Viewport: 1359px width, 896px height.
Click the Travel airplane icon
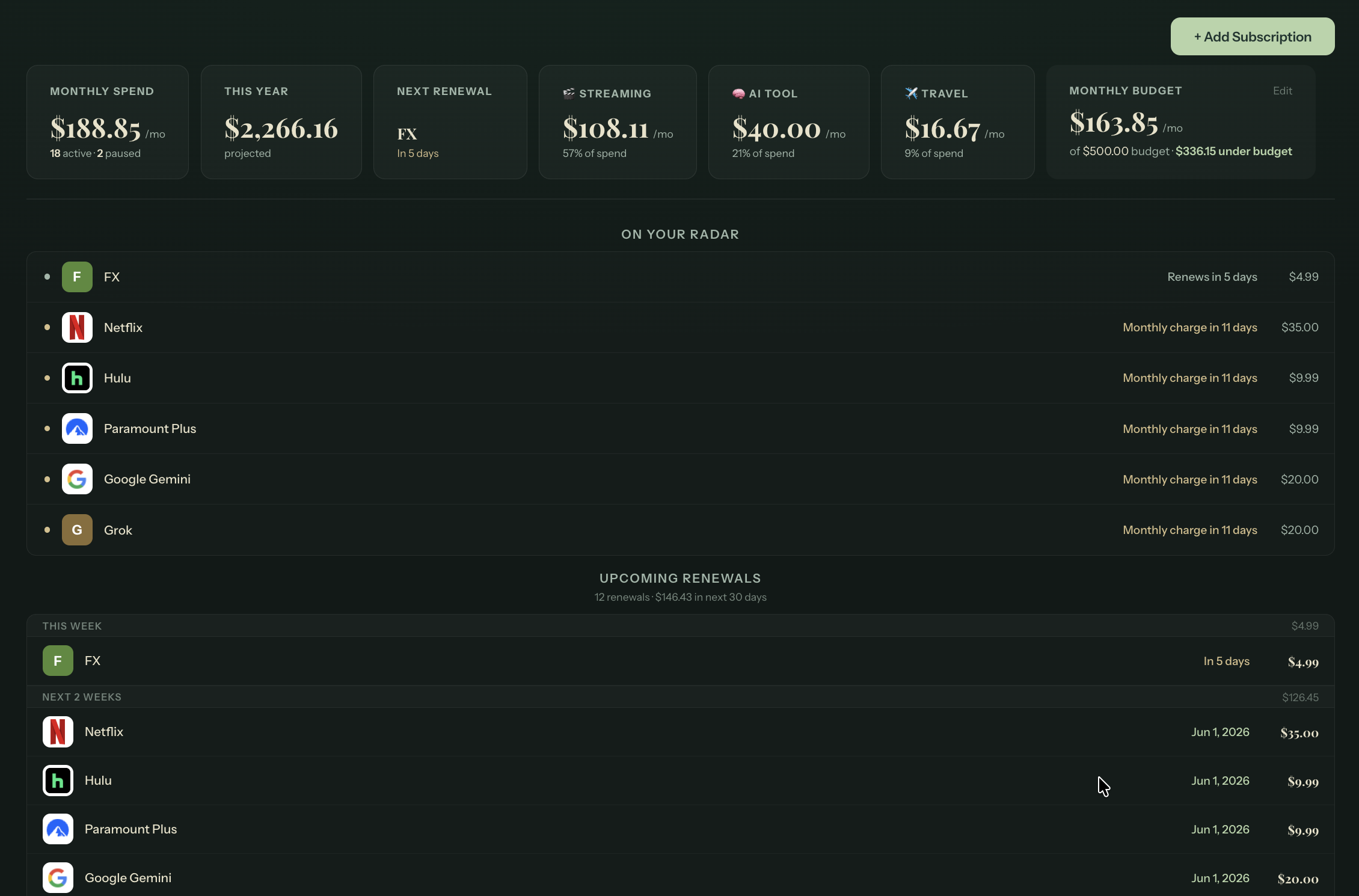[911, 93]
